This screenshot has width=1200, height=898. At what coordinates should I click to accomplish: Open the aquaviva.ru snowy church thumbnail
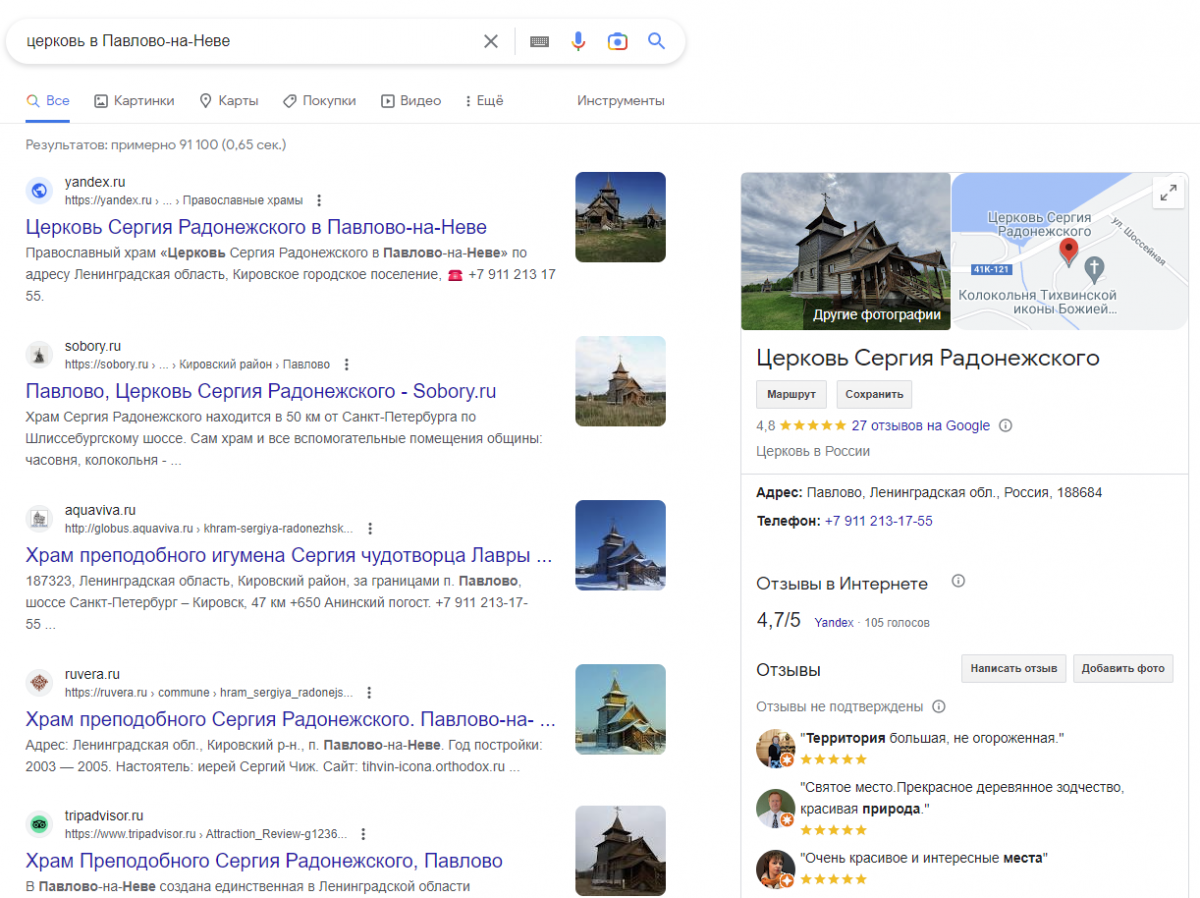(620, 545)
